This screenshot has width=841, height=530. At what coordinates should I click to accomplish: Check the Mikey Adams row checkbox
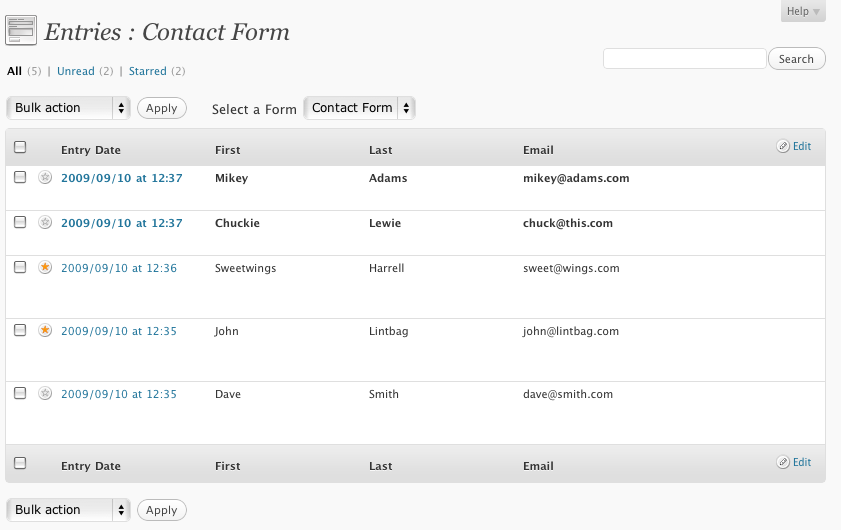point(20,177)
